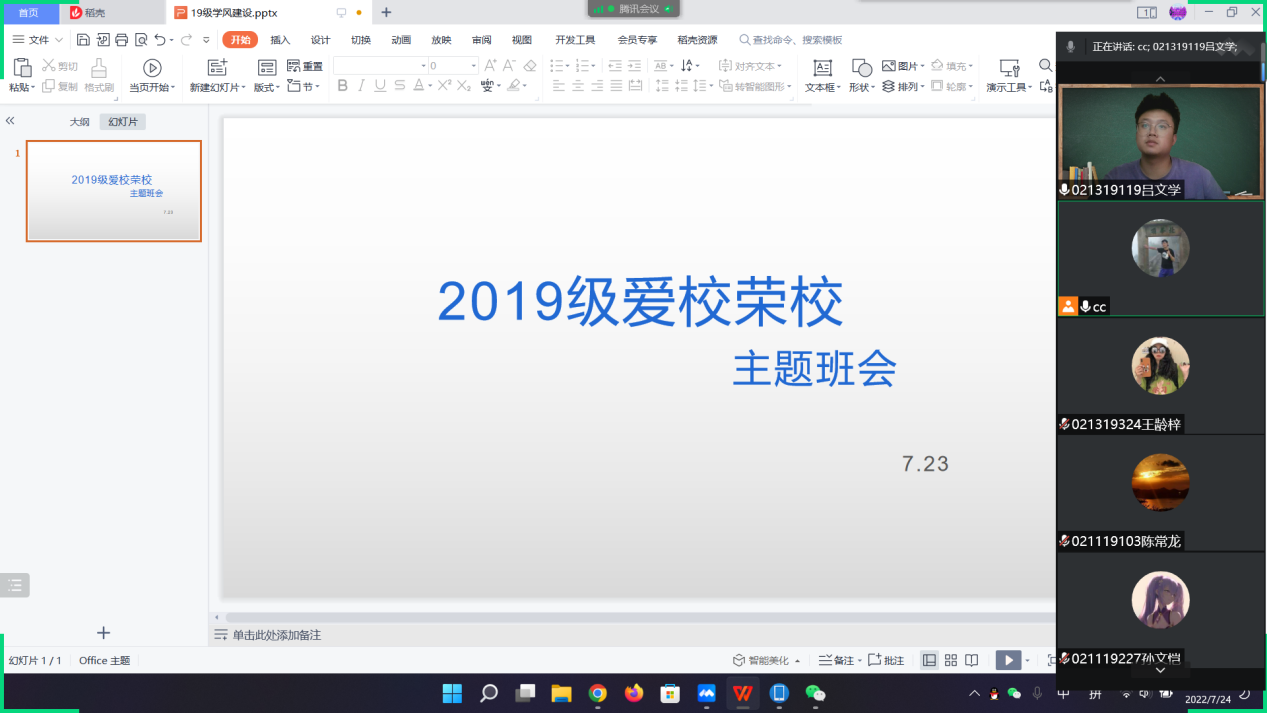Switch to the 大纲 outline tab
1267x713 pixels.
79,122
